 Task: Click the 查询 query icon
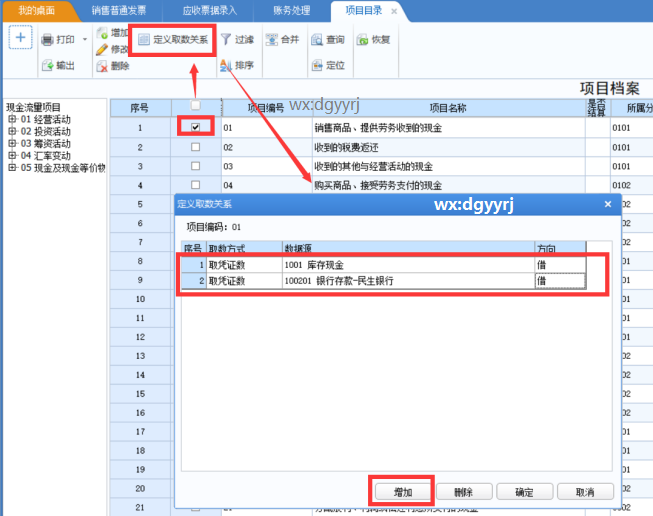click(x=315, y=40)
